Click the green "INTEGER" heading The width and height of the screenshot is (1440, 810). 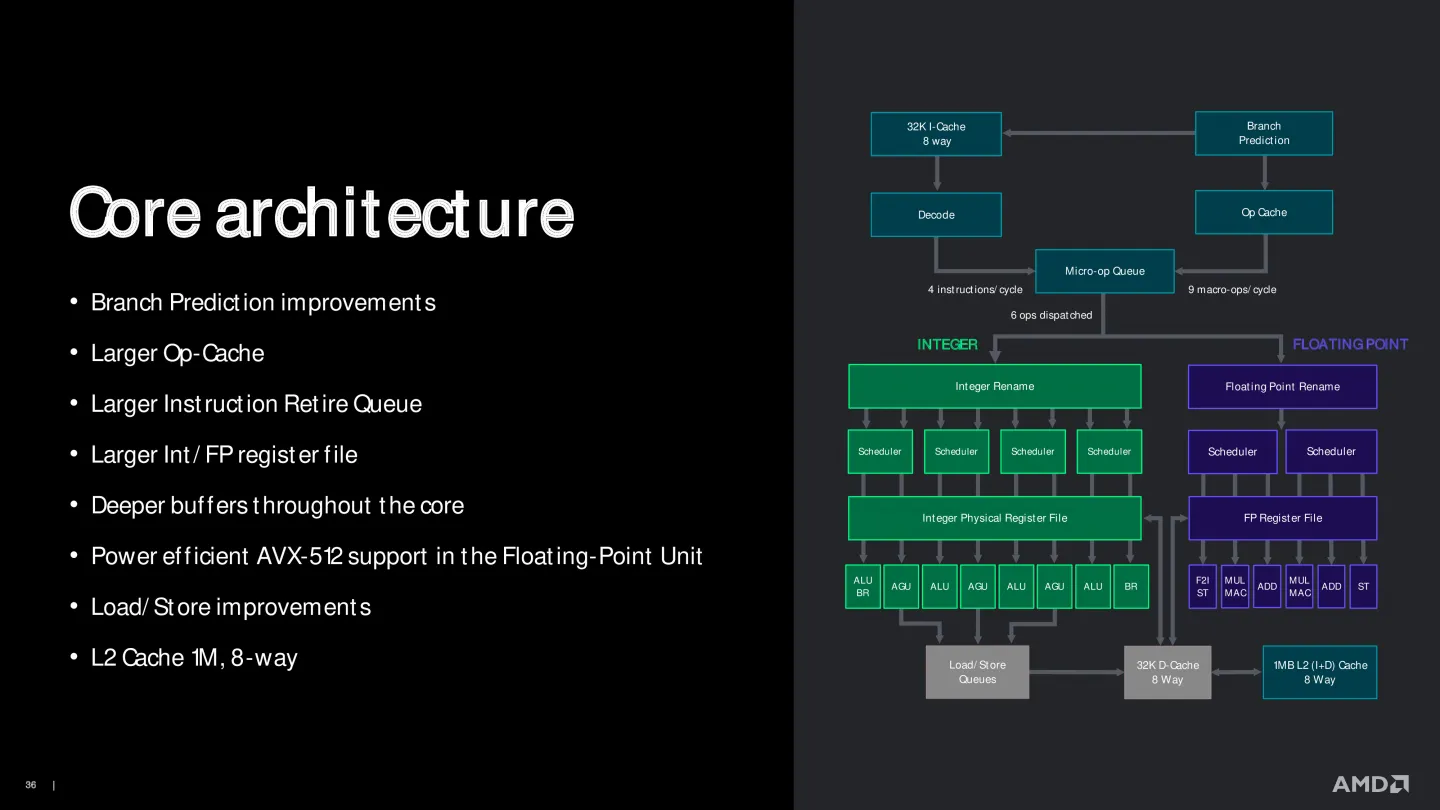(947, 344)
